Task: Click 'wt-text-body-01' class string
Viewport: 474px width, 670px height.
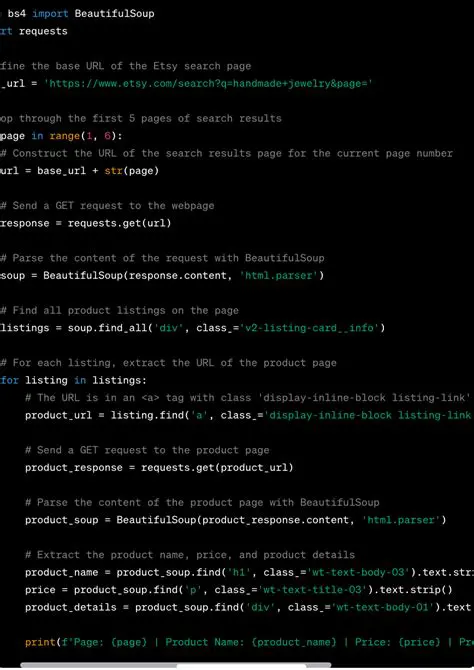Action: point(383,608)
